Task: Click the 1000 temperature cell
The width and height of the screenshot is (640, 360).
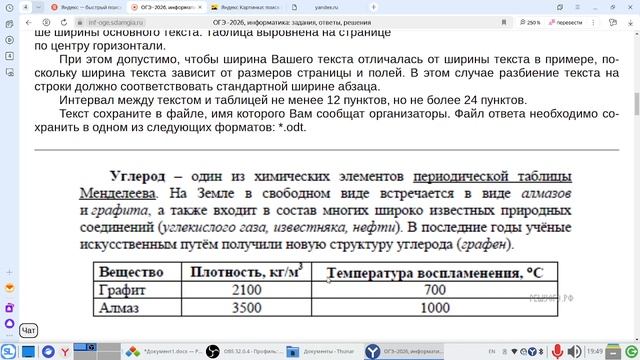Action: click(x=435, y=307)
